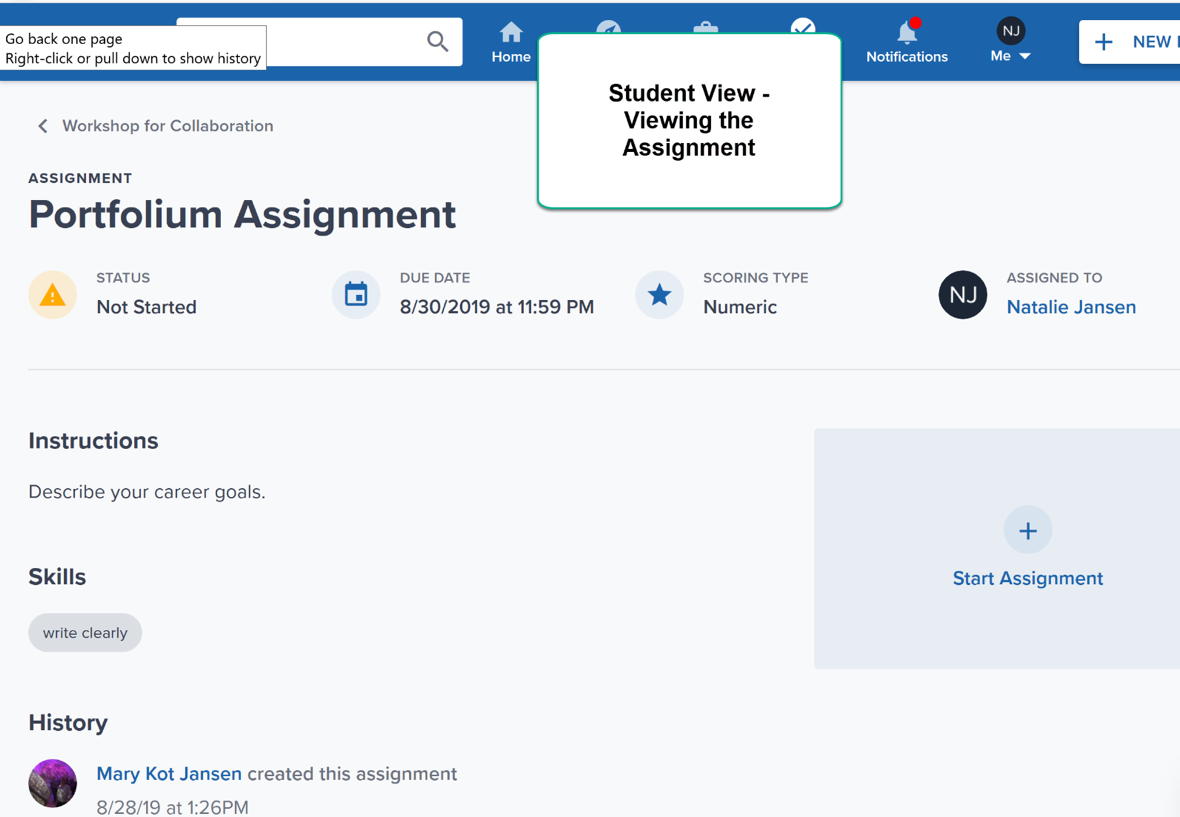The image size is (1180, 817).
Task: Click the due date calendar icon
Action: pyautogui.click(x=356, y=295)
